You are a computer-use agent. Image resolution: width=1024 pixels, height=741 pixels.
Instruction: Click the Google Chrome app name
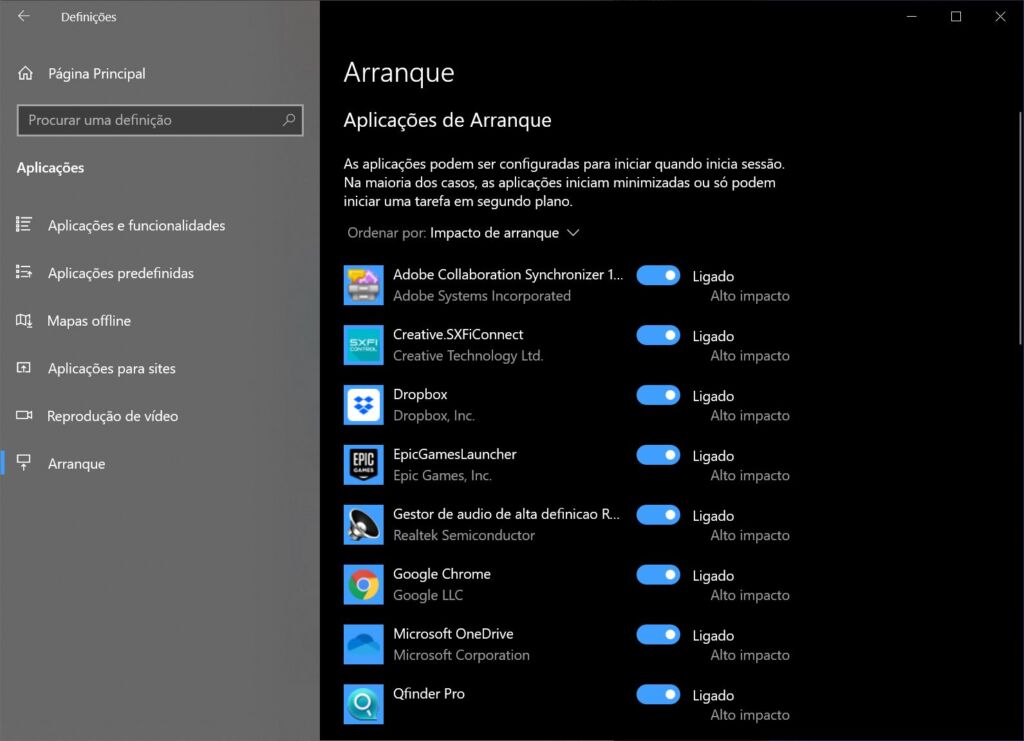[441, 574]
